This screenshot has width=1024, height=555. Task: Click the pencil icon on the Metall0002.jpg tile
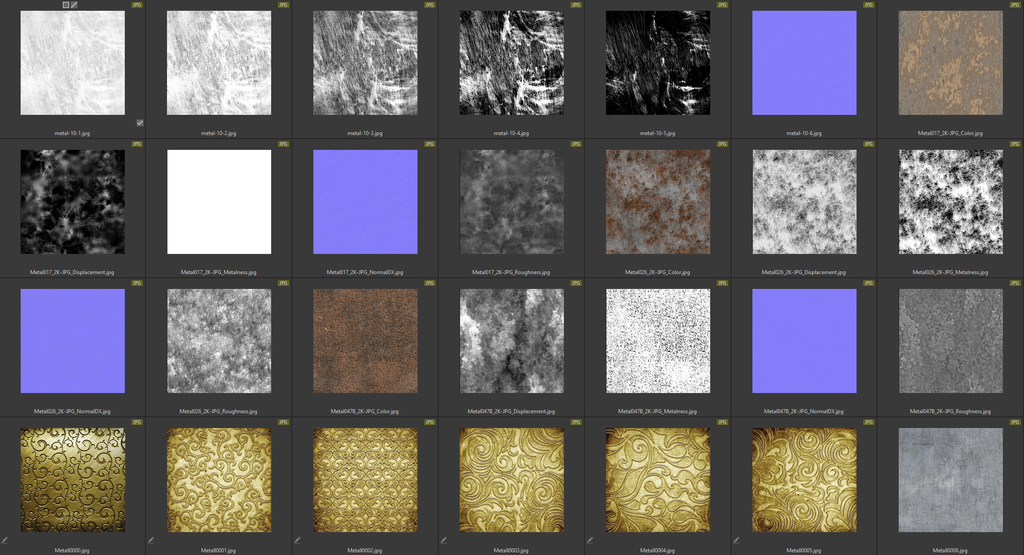point(297,540)
